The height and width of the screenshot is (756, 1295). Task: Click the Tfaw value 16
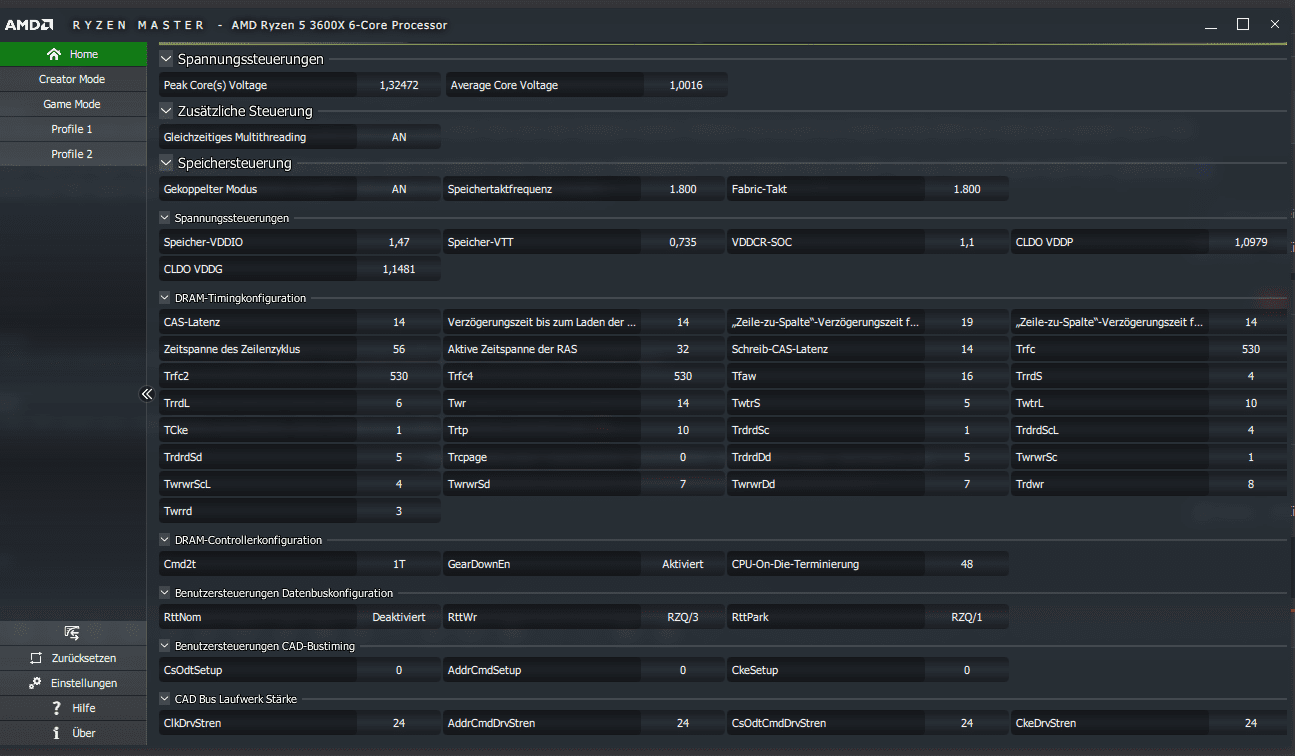(x=967, y=376)
